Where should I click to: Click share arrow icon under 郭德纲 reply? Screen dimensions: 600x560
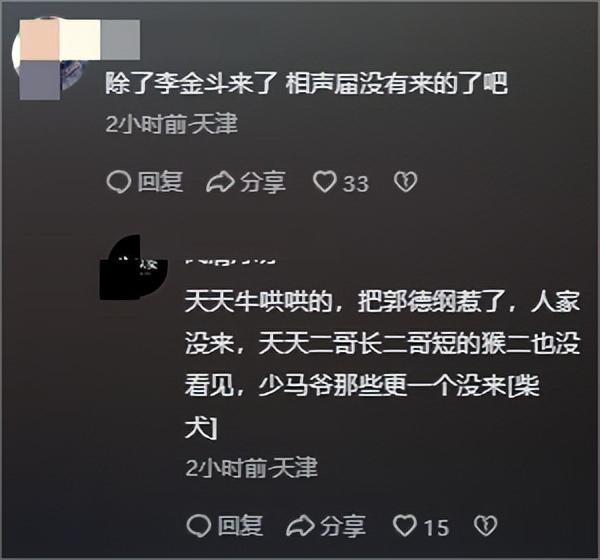click(x=300, y=526)
